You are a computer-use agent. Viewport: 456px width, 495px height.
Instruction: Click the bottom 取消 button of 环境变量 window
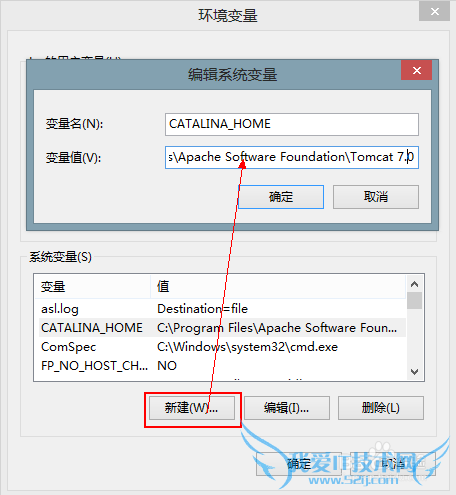click(393, 464)
